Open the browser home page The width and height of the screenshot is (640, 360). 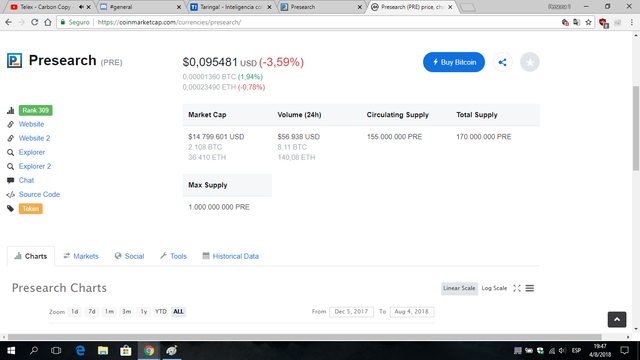pos(48,22)
